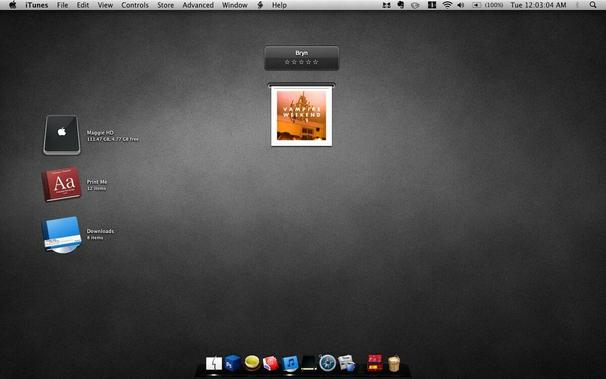606x379 pixels.
Task: Open the Advanced menu
Action: click(198, 5)
